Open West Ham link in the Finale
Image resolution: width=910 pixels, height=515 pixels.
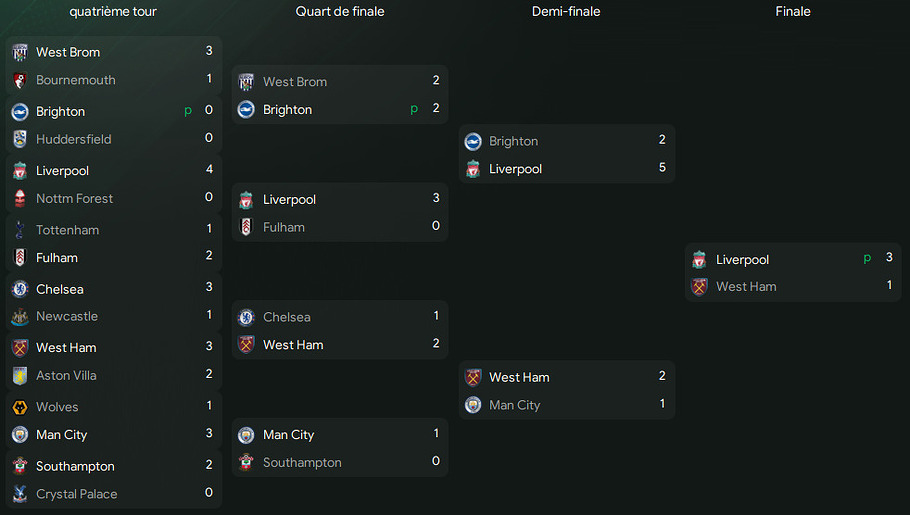[746, 286]
